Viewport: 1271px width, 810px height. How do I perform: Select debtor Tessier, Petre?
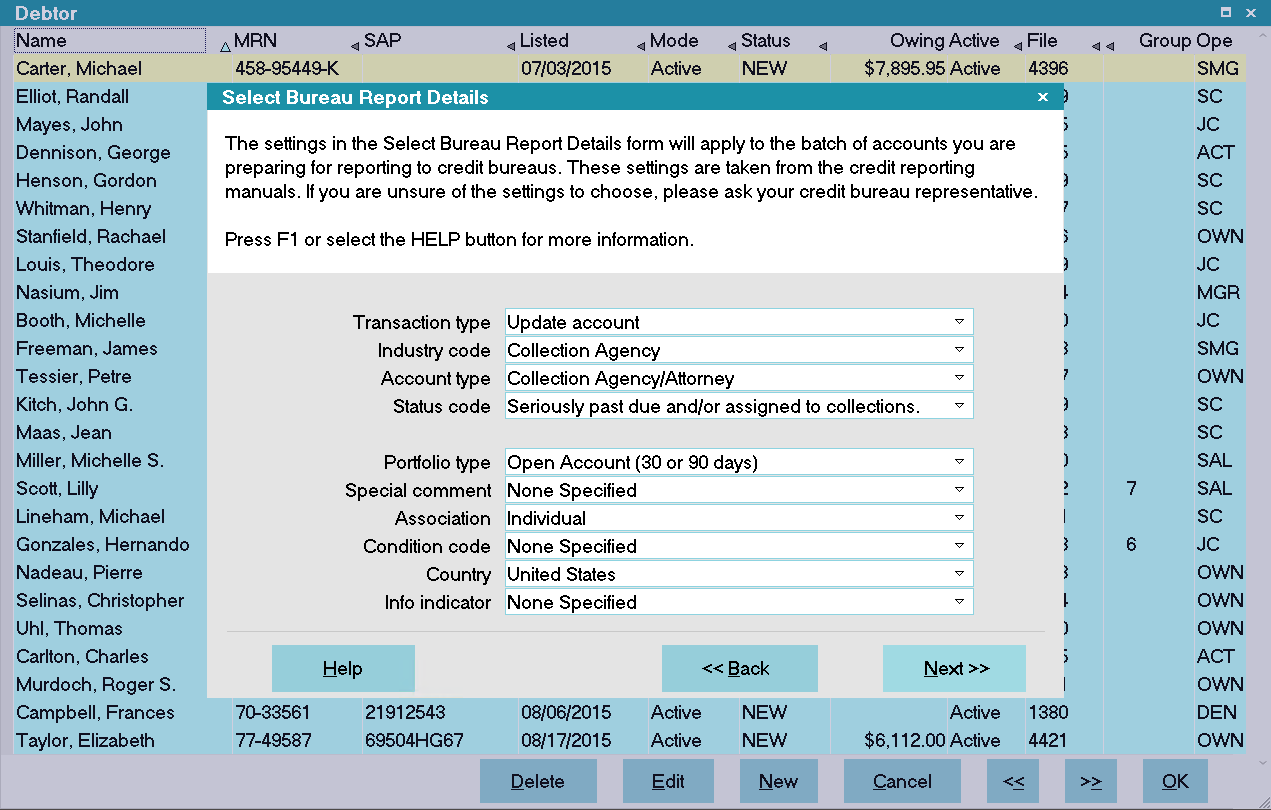[74, 377]
